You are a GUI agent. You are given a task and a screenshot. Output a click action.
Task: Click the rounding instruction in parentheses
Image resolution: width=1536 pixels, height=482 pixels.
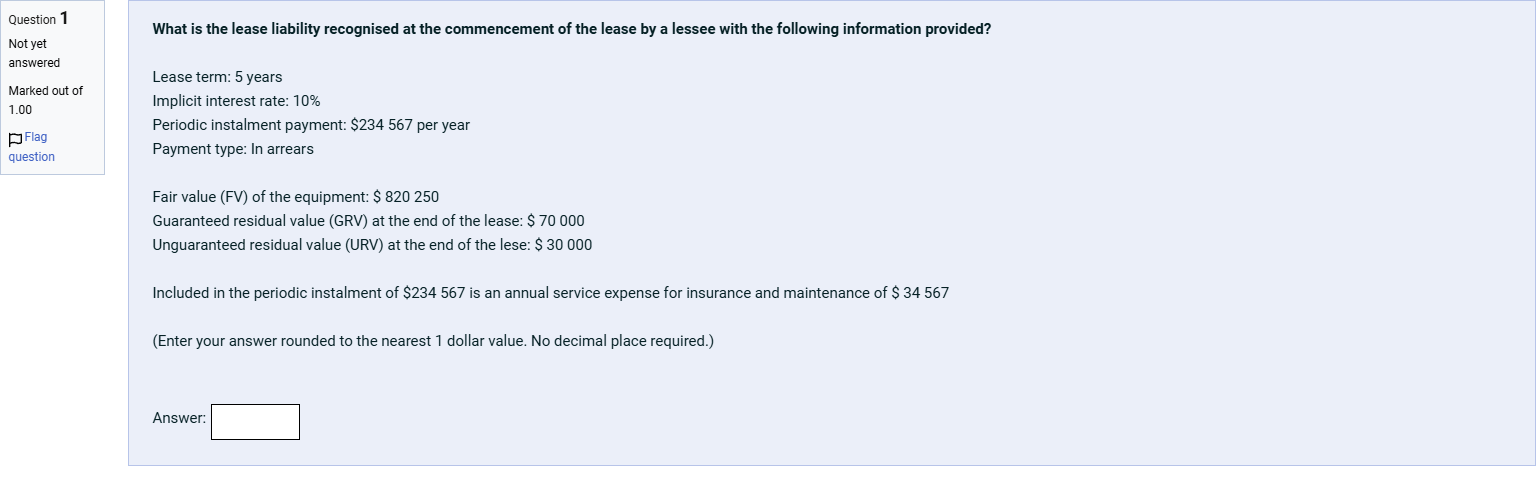tap(433, 341)
